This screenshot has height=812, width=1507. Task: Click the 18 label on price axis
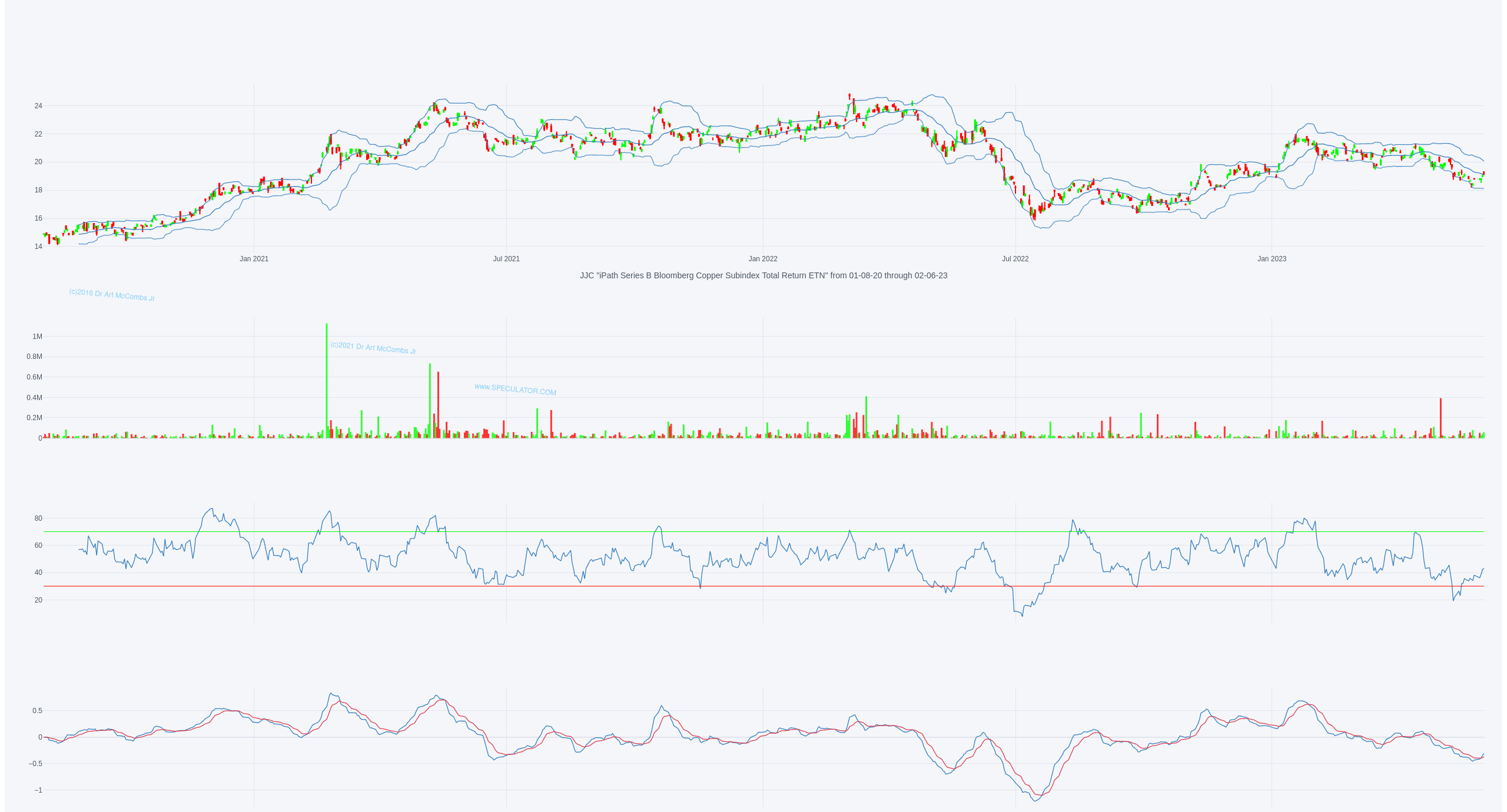click(38, 190)
